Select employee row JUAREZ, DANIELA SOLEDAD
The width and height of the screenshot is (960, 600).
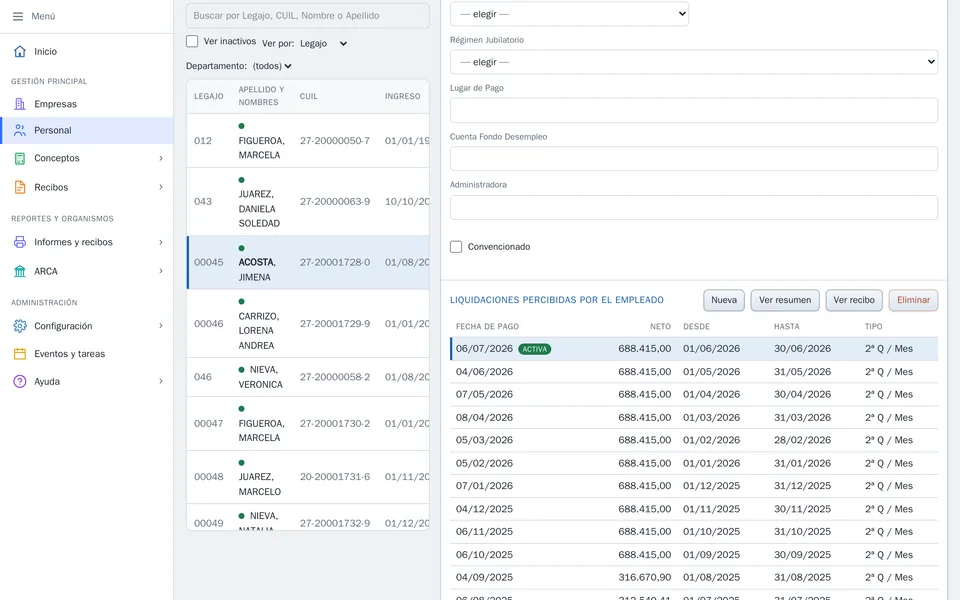(308, 201)
